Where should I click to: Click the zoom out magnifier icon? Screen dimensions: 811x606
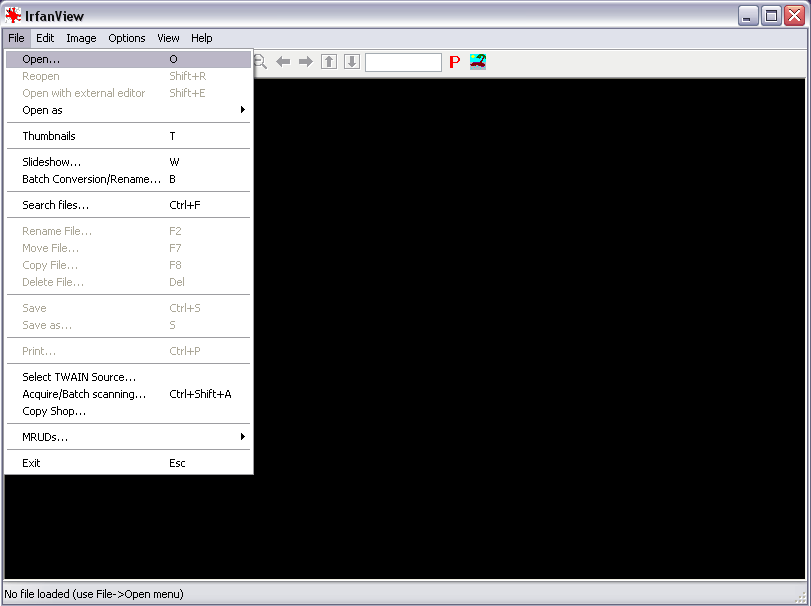(x=261, y=62)
